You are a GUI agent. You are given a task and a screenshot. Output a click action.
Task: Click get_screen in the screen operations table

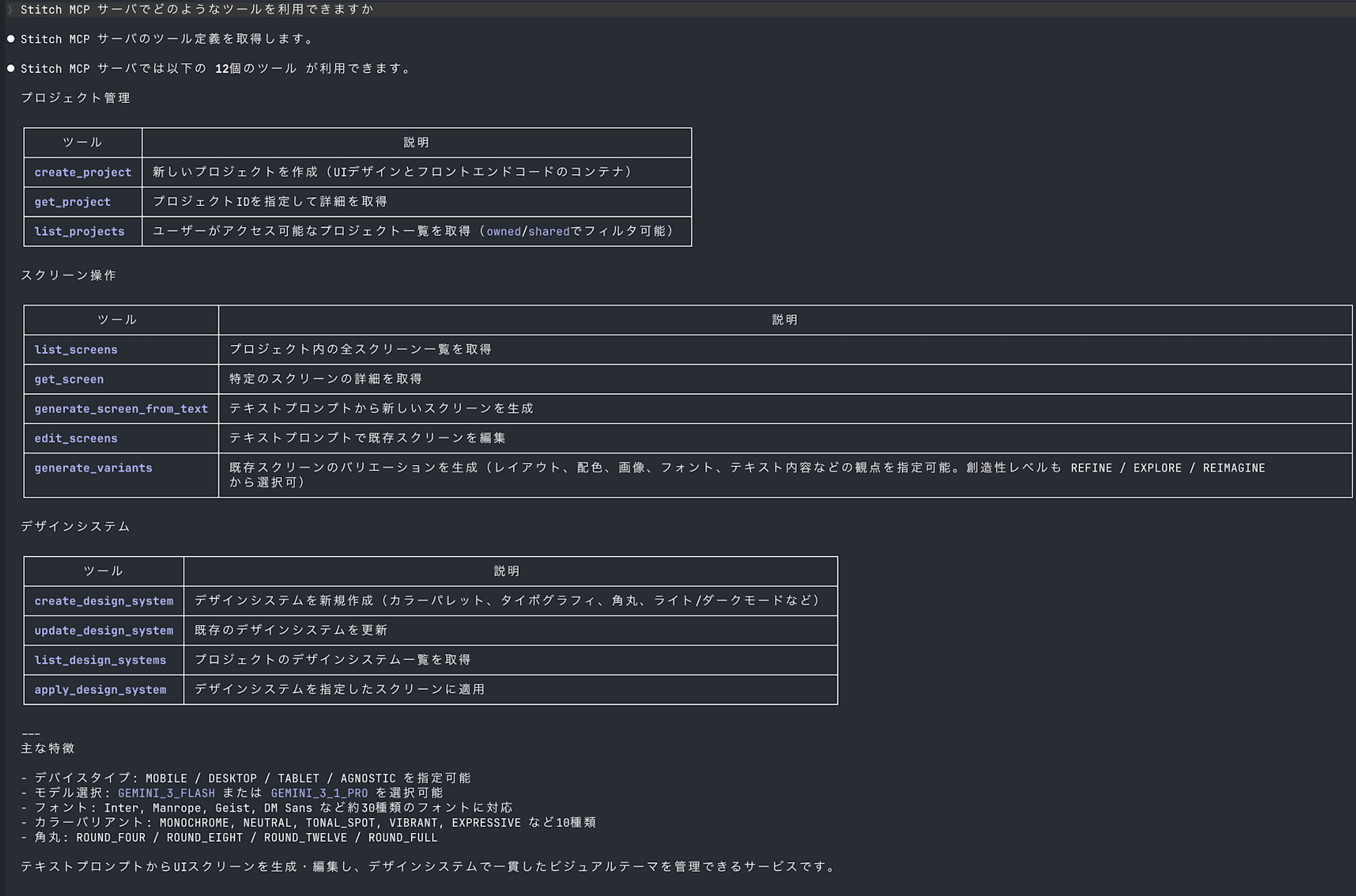tap(68, 380)
